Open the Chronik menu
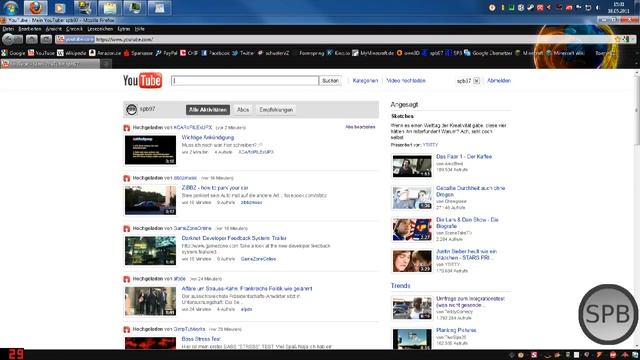The image size is (640, 360). pyautogui.click(x=74, y=29)
